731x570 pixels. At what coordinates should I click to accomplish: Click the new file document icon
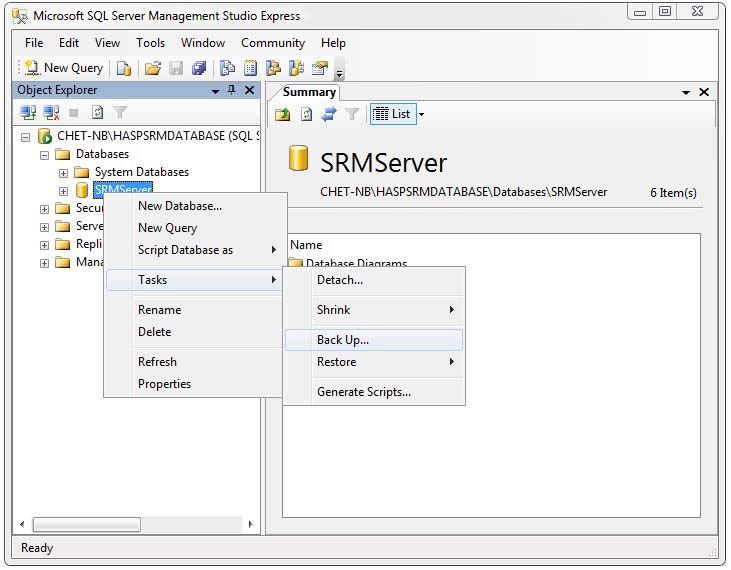[x=124, y=68]
